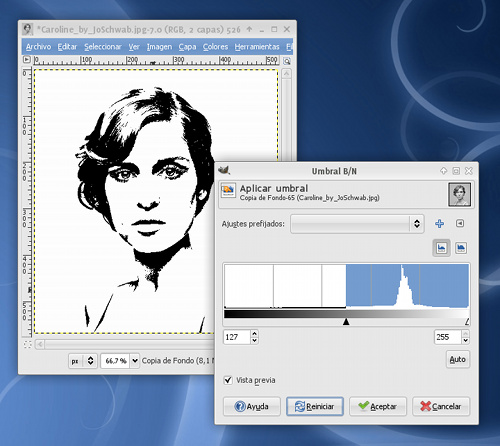Screen dimensions: 500x446
Task: Maximize the Umbral B/N dialog
Action: coord(456,171)
